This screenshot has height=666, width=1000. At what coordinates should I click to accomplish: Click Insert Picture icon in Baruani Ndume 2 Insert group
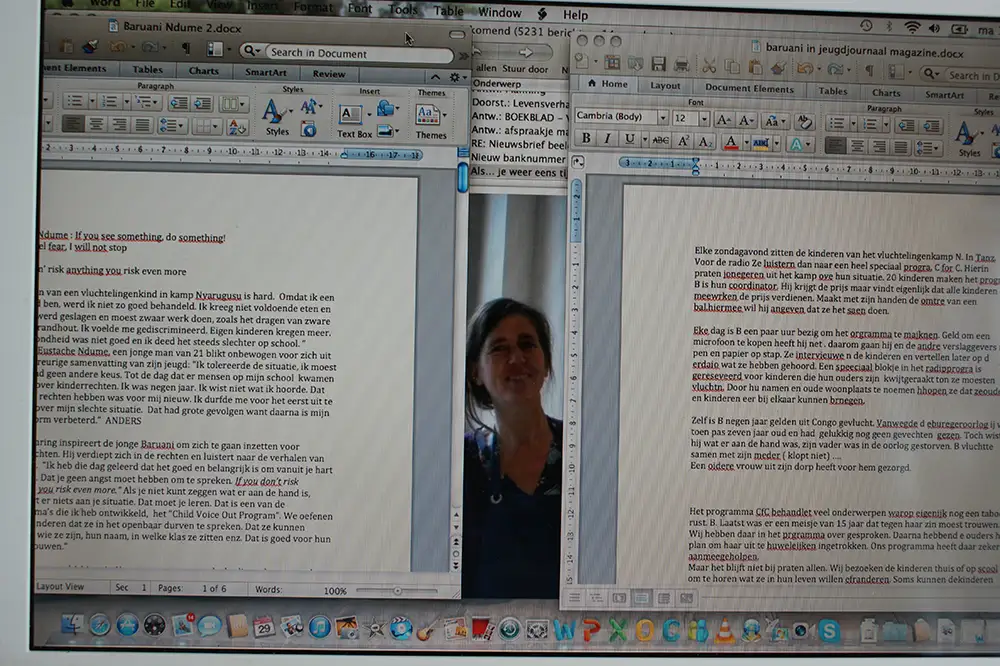[385, 131]
